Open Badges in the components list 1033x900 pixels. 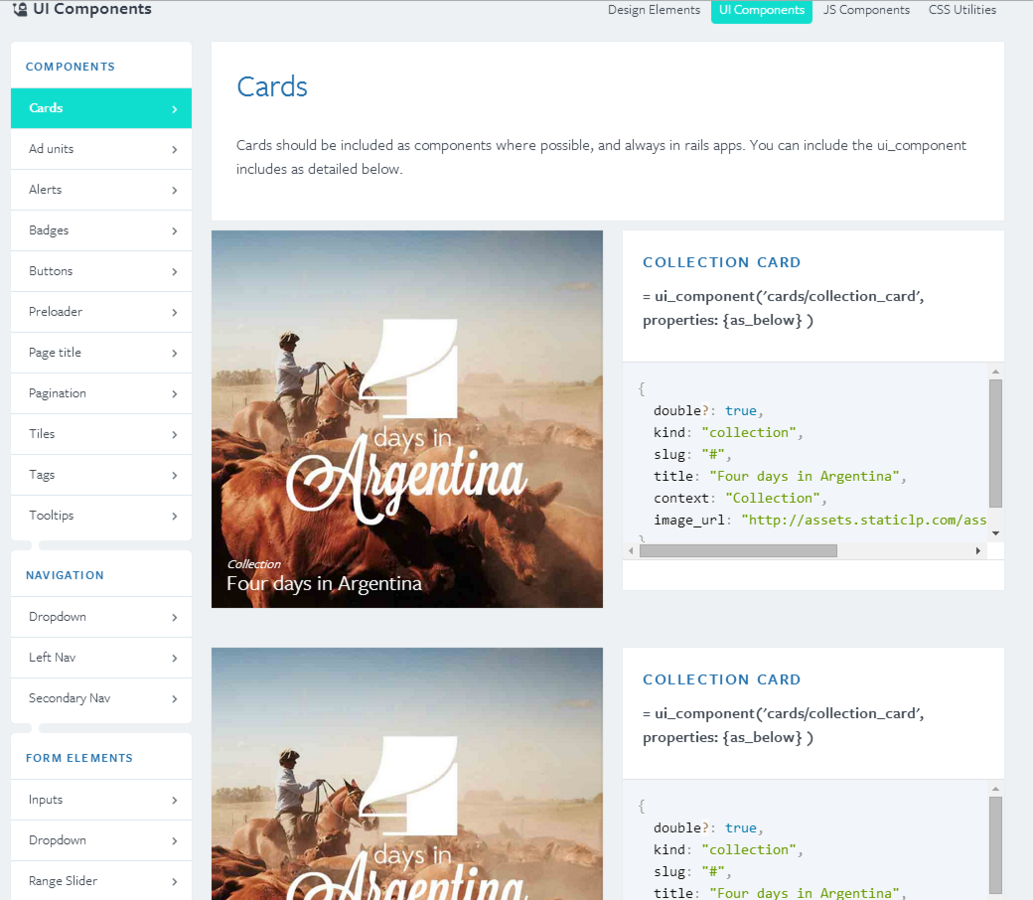[101, 231]
